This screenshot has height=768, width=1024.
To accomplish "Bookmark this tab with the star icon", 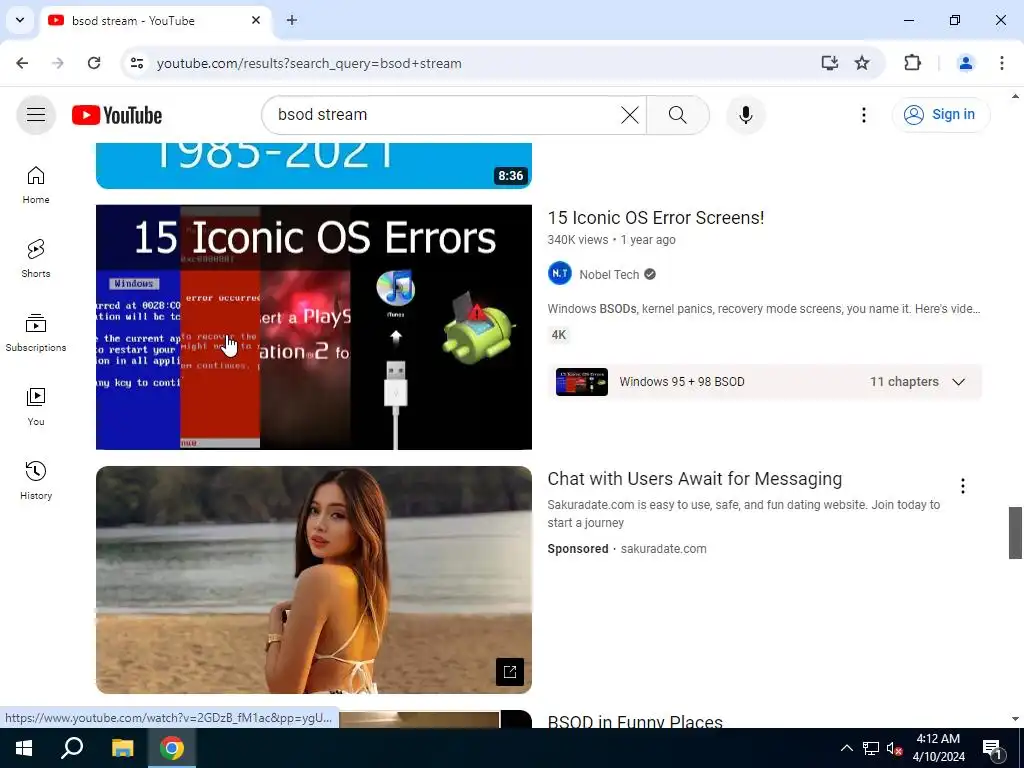I will 862,63.
